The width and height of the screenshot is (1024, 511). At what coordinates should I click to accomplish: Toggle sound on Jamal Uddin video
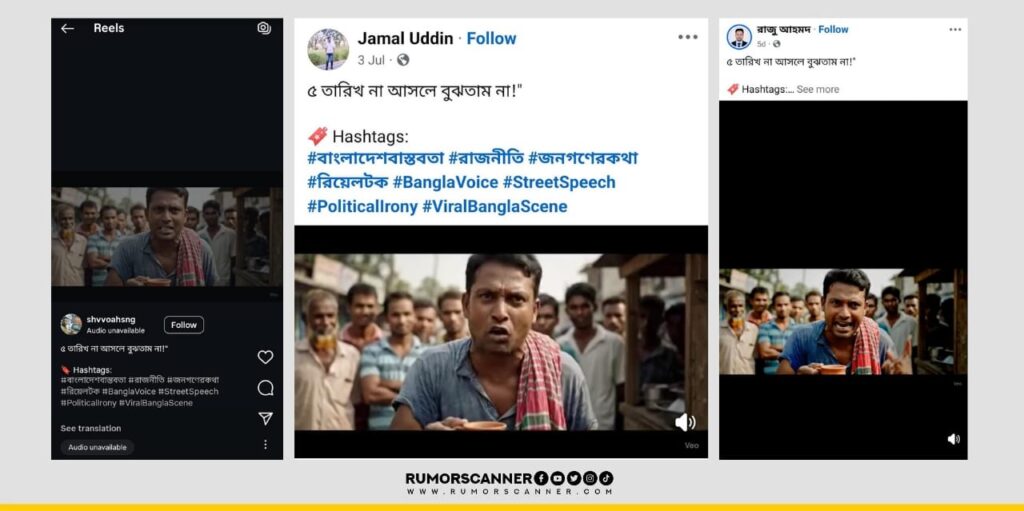pos(685,423)
